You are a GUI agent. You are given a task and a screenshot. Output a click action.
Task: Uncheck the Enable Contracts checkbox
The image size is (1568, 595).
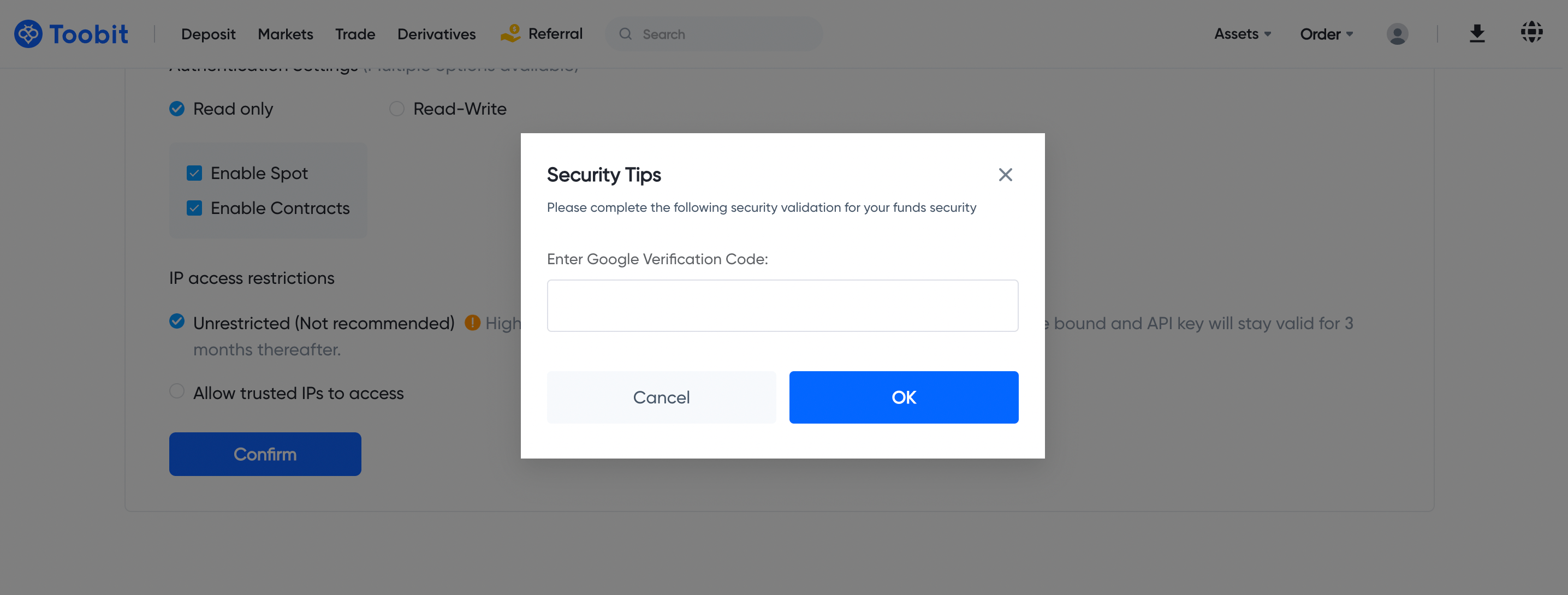(195, 207)
